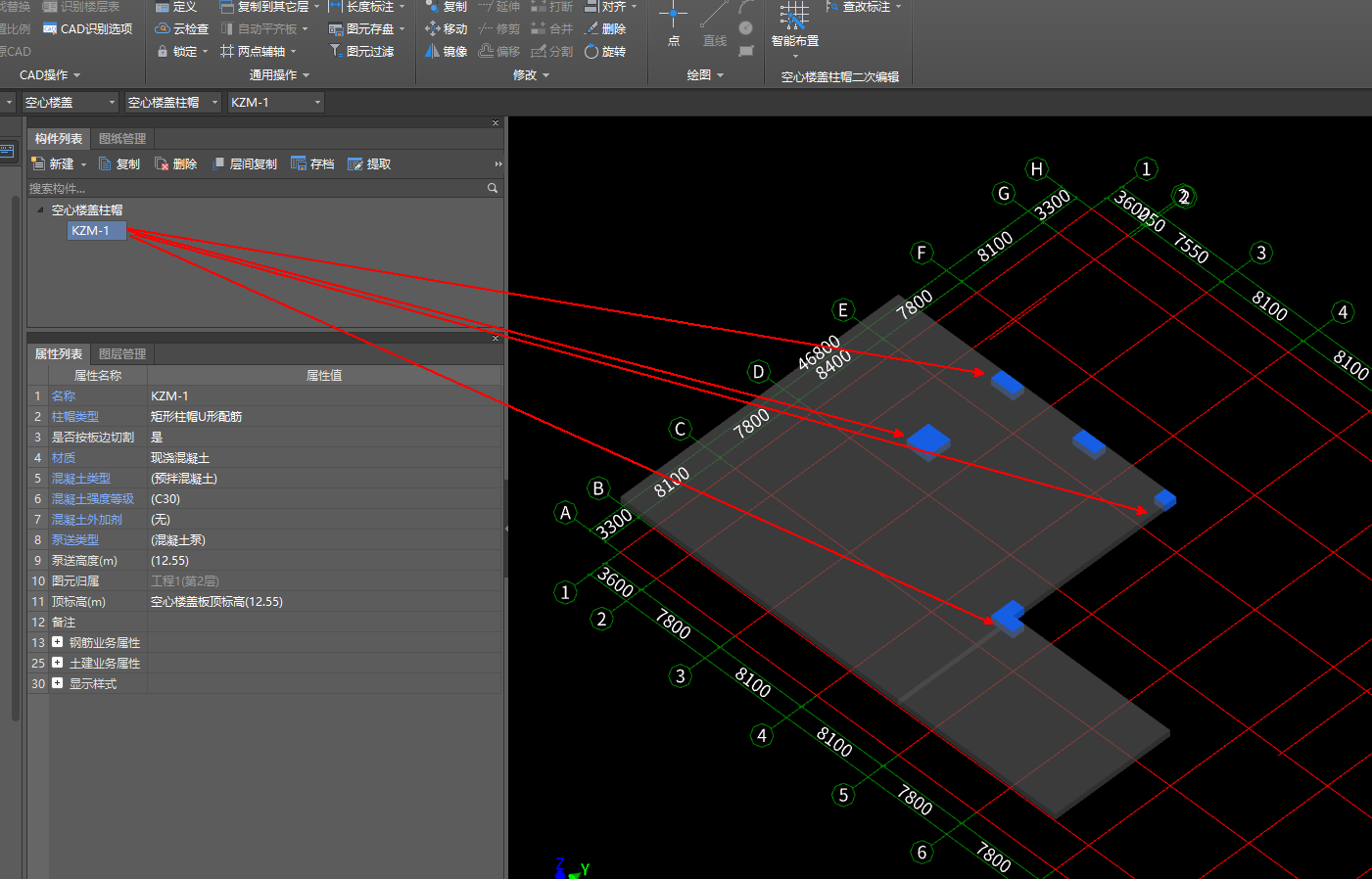Click the 搜索构件 search field
Image resolution: width=1372 pixels, height=879 pixels.
point(257,188)
